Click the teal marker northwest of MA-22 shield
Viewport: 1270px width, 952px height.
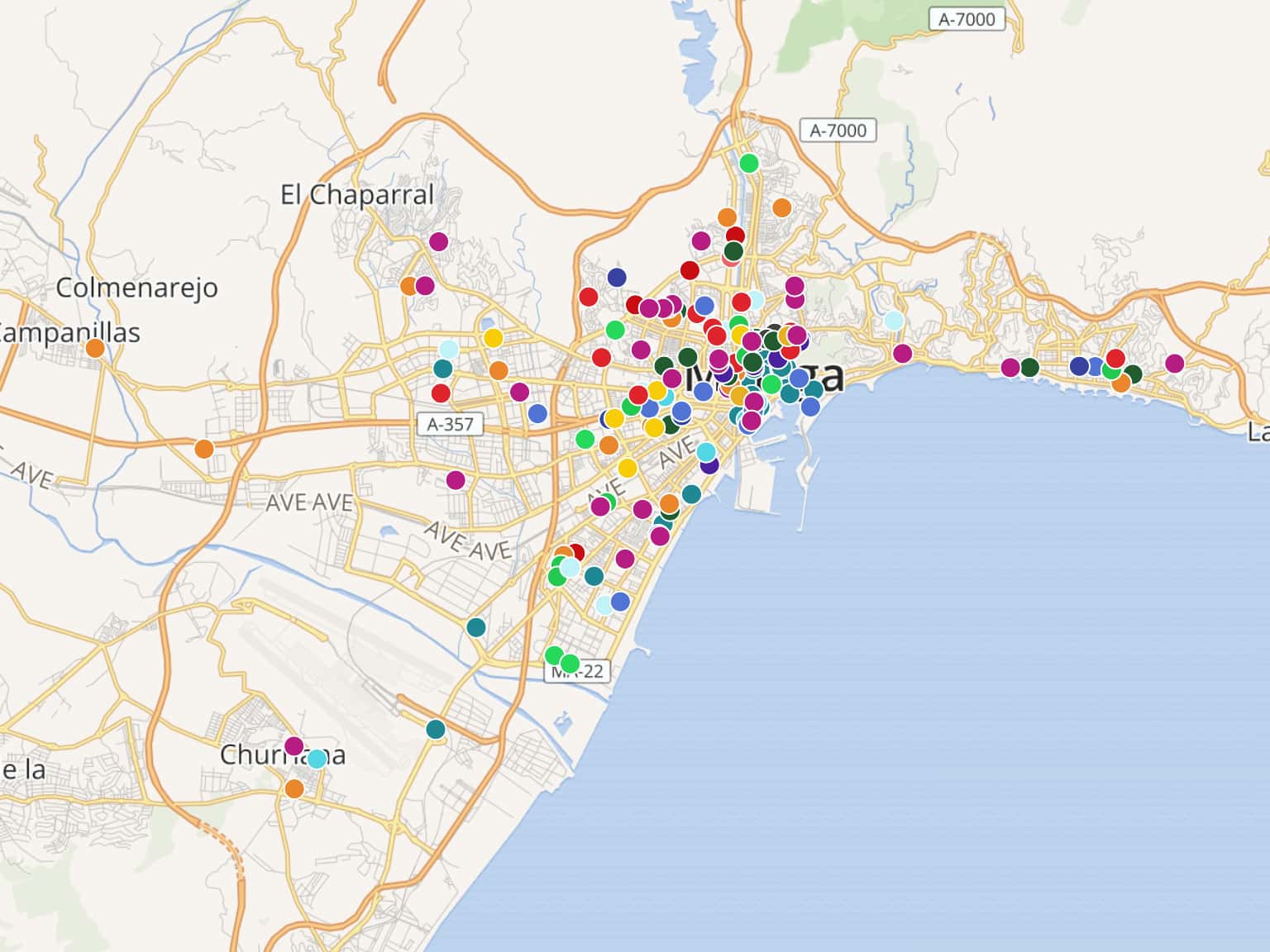[x=476, y=627]
